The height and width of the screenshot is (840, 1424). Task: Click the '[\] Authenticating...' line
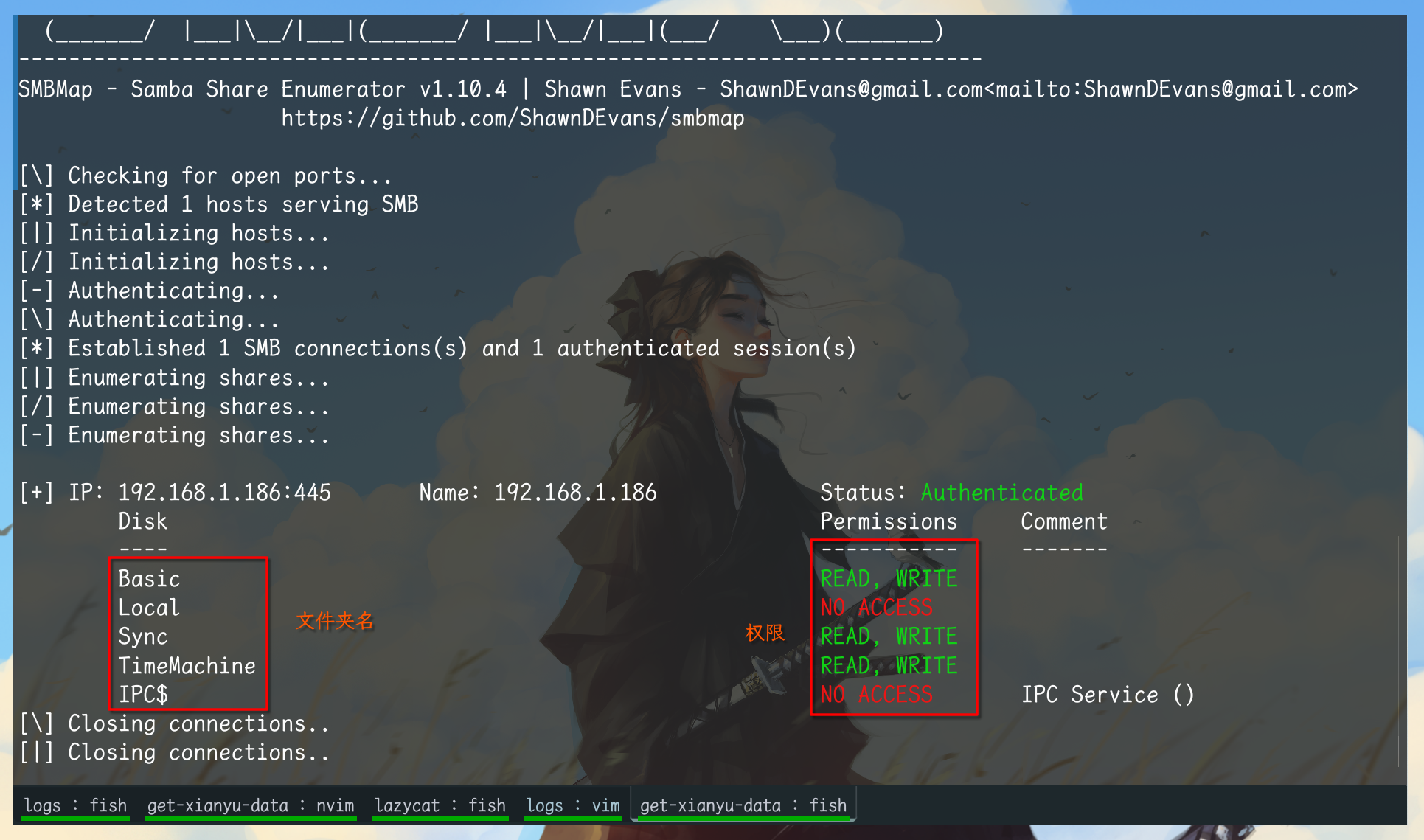coord(149,319)
